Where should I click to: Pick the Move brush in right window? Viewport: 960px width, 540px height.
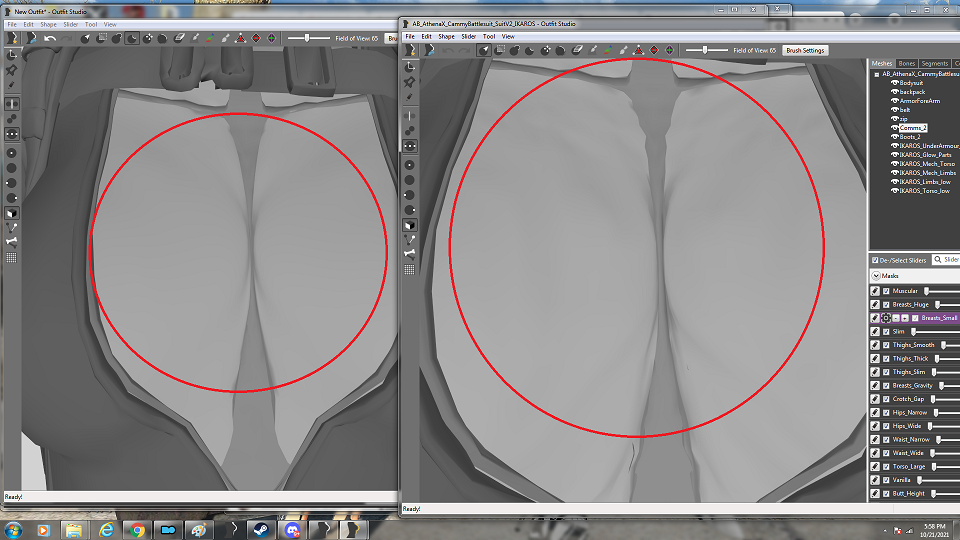[546, 50]
